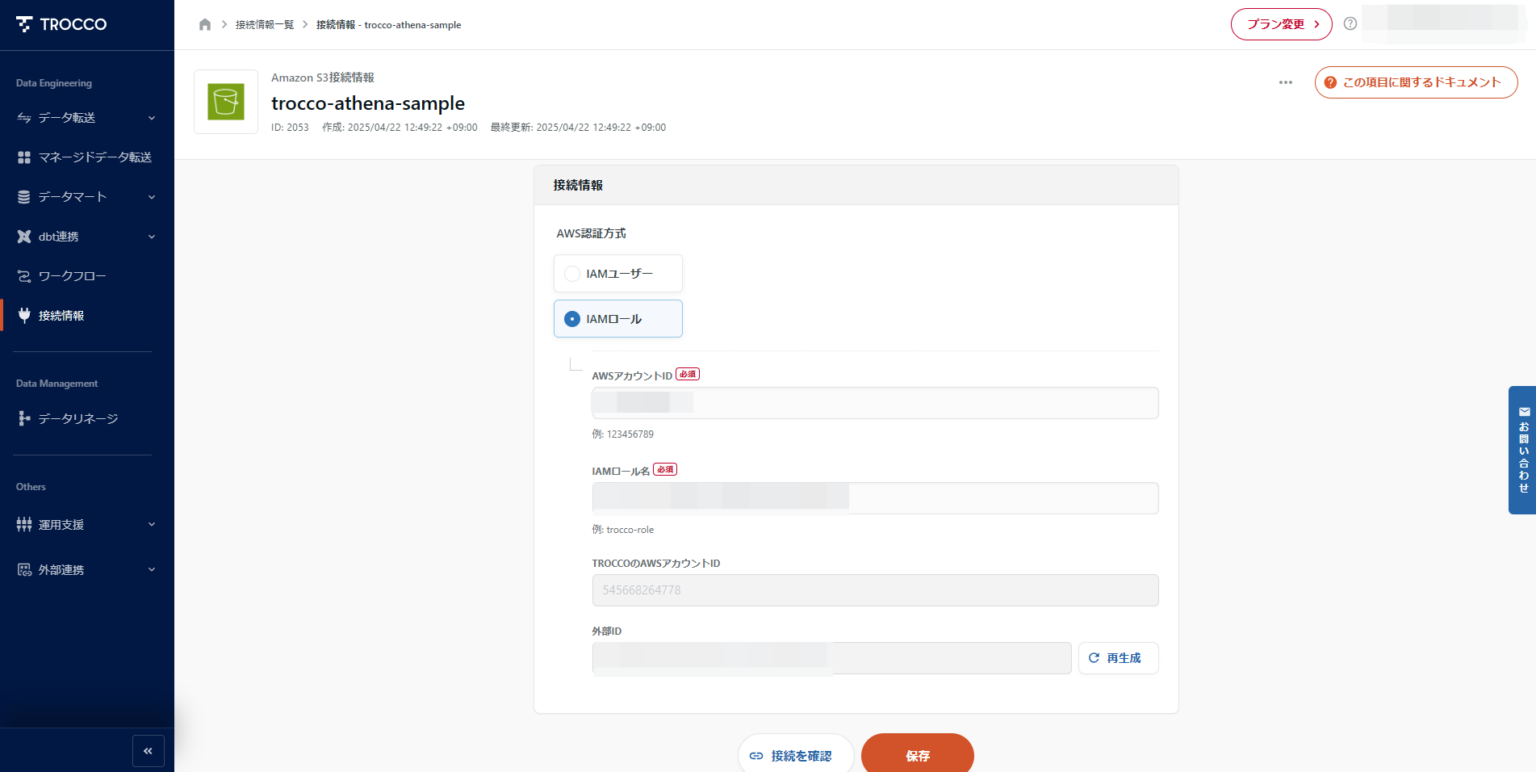Open この項目に関するドキュメント

[x=1415, y=82]
